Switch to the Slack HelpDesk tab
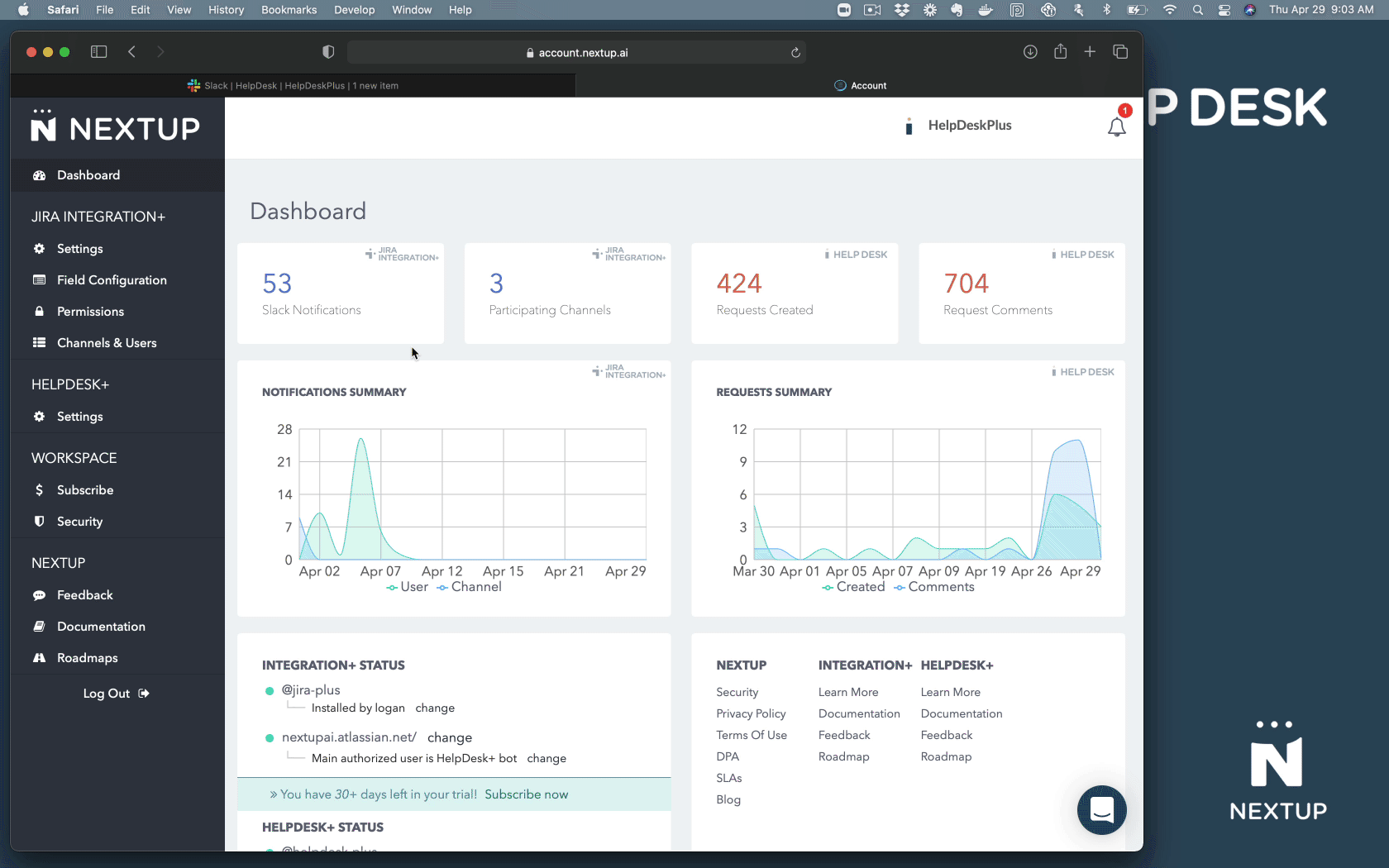 (293, 86)
